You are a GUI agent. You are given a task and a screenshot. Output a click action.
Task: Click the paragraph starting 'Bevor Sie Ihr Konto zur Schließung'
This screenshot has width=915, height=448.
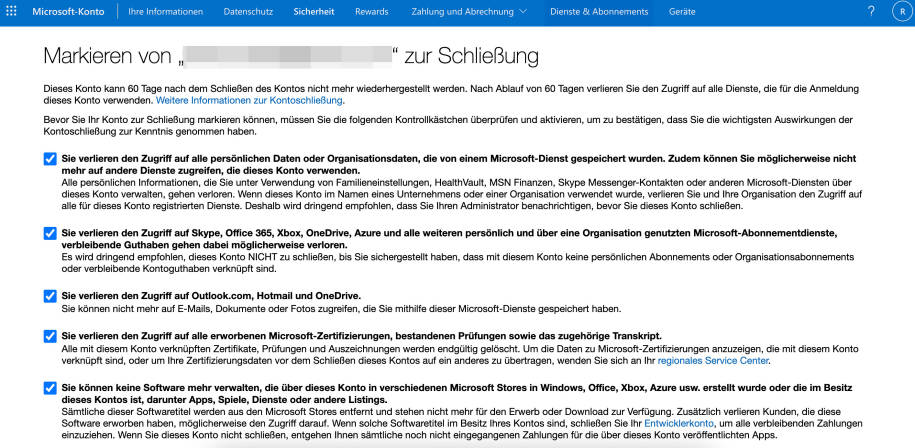(x=448, y=126)
